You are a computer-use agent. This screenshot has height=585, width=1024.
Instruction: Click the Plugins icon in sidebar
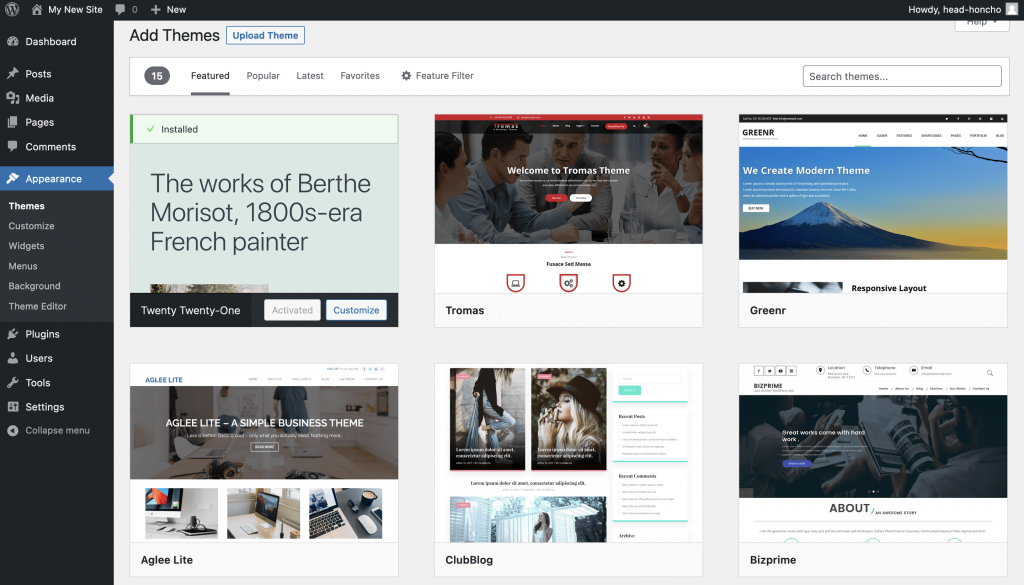click(13, 334)
